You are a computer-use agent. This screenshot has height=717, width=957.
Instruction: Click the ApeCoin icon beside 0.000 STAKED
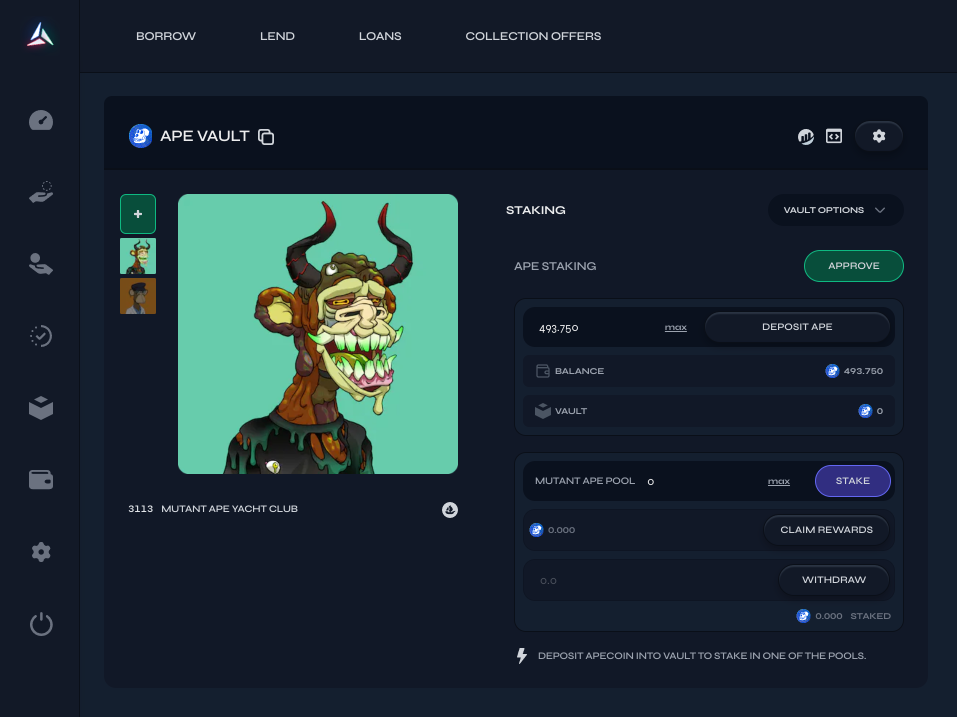click(803, 616)
